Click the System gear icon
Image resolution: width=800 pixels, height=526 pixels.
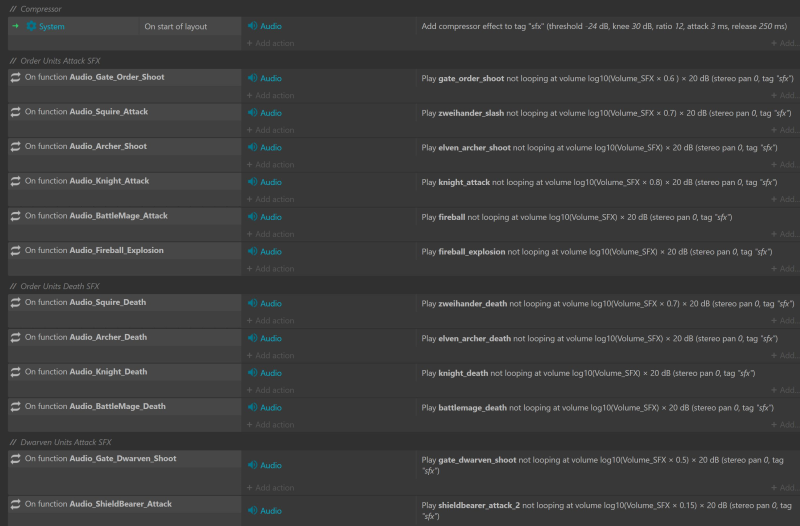click(x=31, y=27)
